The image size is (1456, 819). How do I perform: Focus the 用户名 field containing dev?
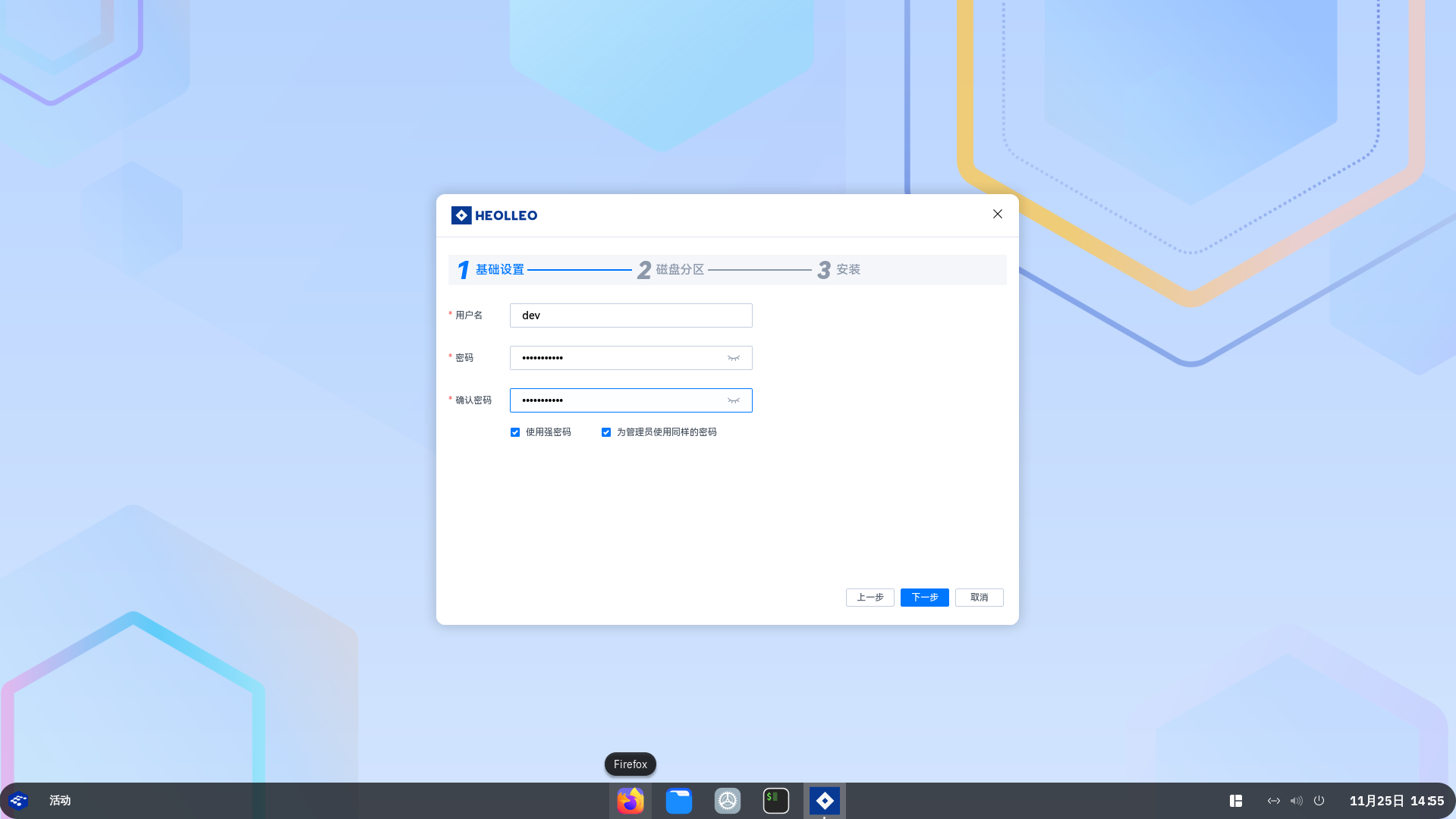[631, 315]
